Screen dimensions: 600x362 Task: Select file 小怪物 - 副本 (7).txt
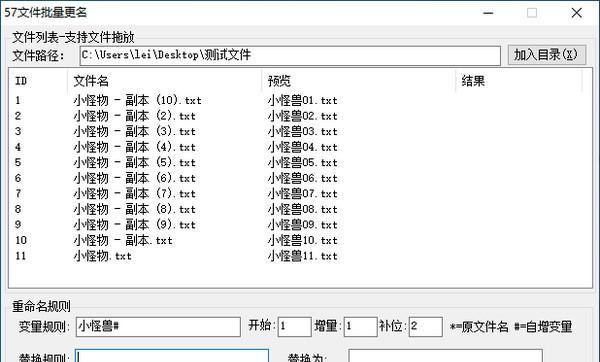coord(134,194)
